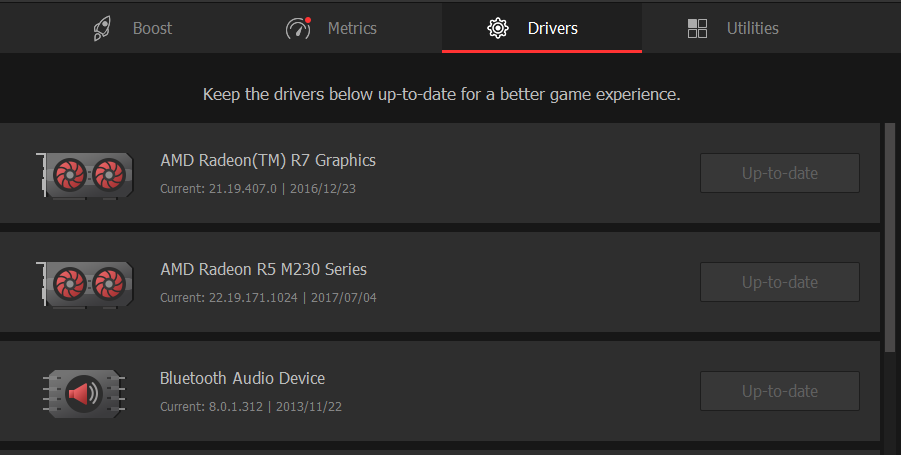Click the Metrics gauge icon
Image resolution: width=901 pixels, height=455 pixels.
298,28
